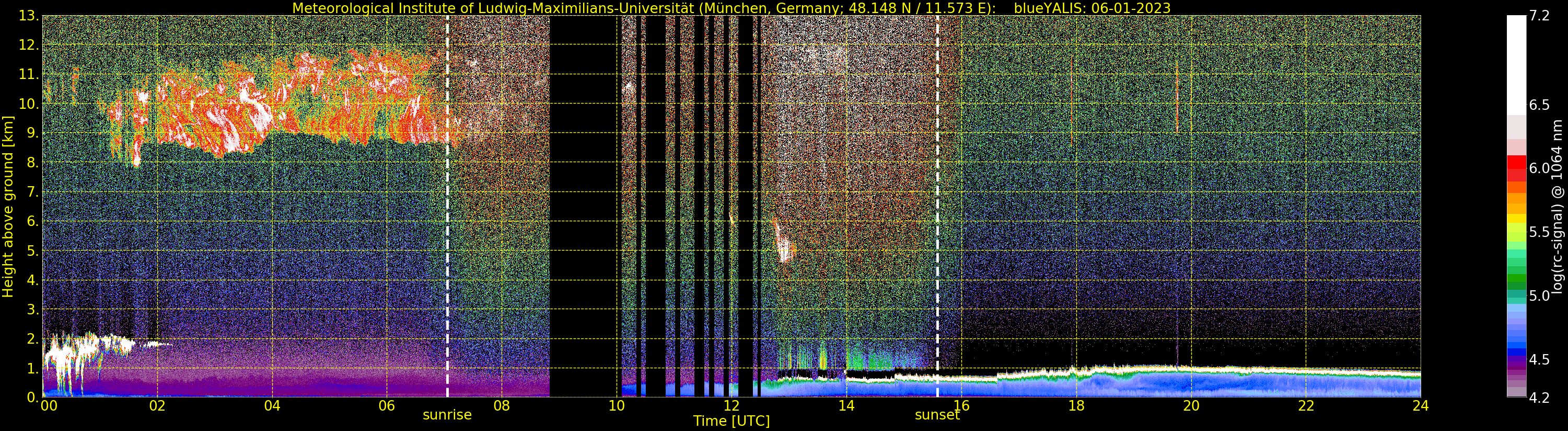This screenshot has width=1568, height=431.
Task: Click the '22' time axis tick label
Action: tap(1306, 405)
